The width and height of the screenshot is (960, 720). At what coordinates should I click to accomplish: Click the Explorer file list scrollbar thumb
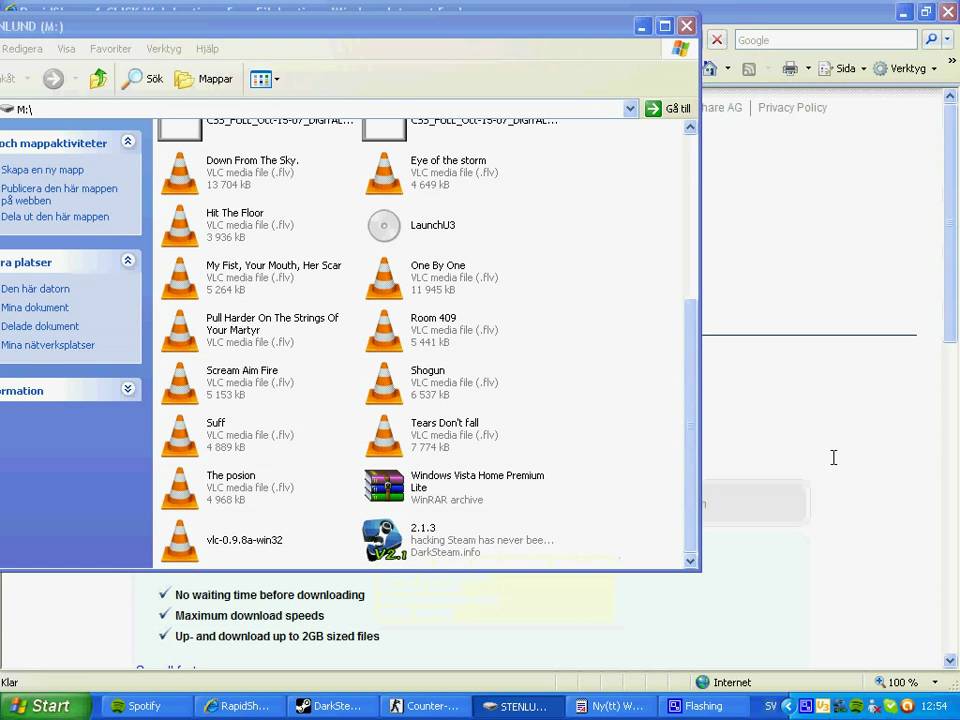tap(691, 425)
